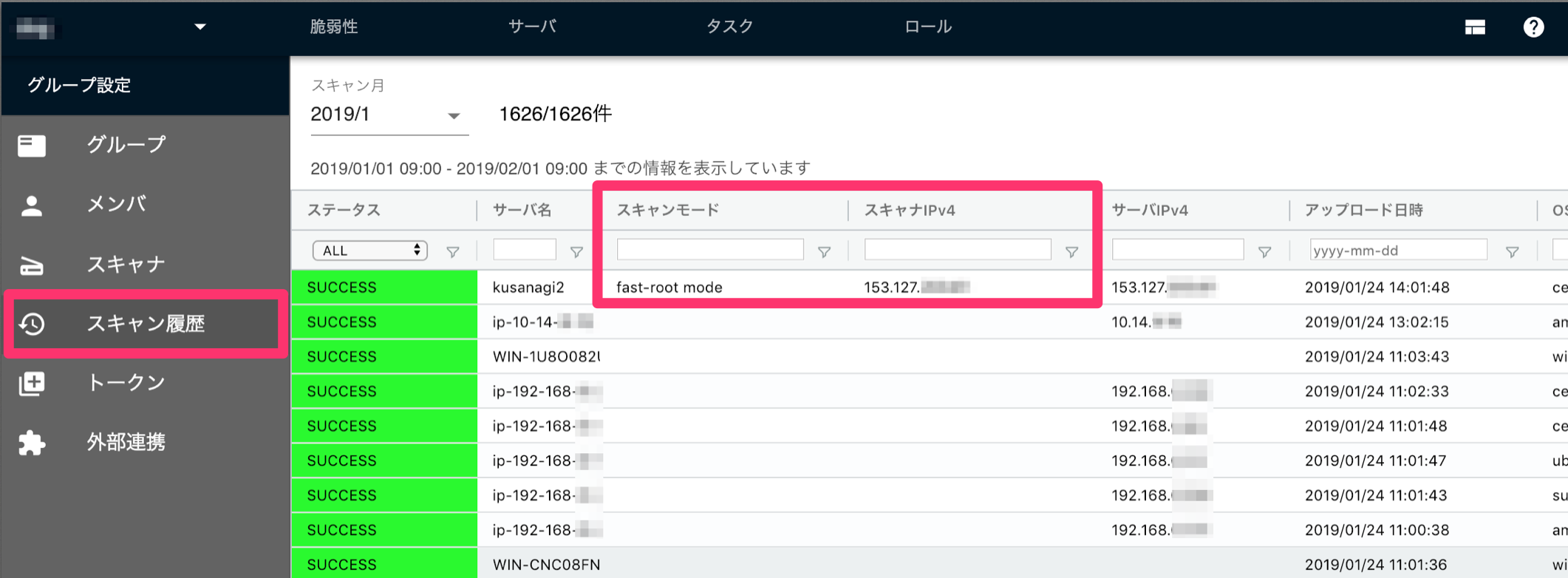The height and width of the screenshot is (578, 1568).
Task: Open the ロール top menu
Action: point(928,27)
